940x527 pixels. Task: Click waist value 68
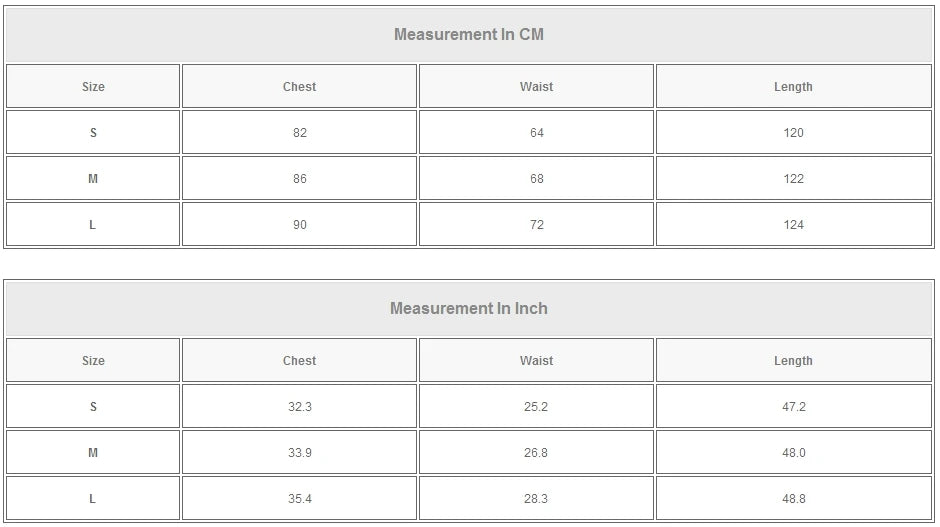537,179
